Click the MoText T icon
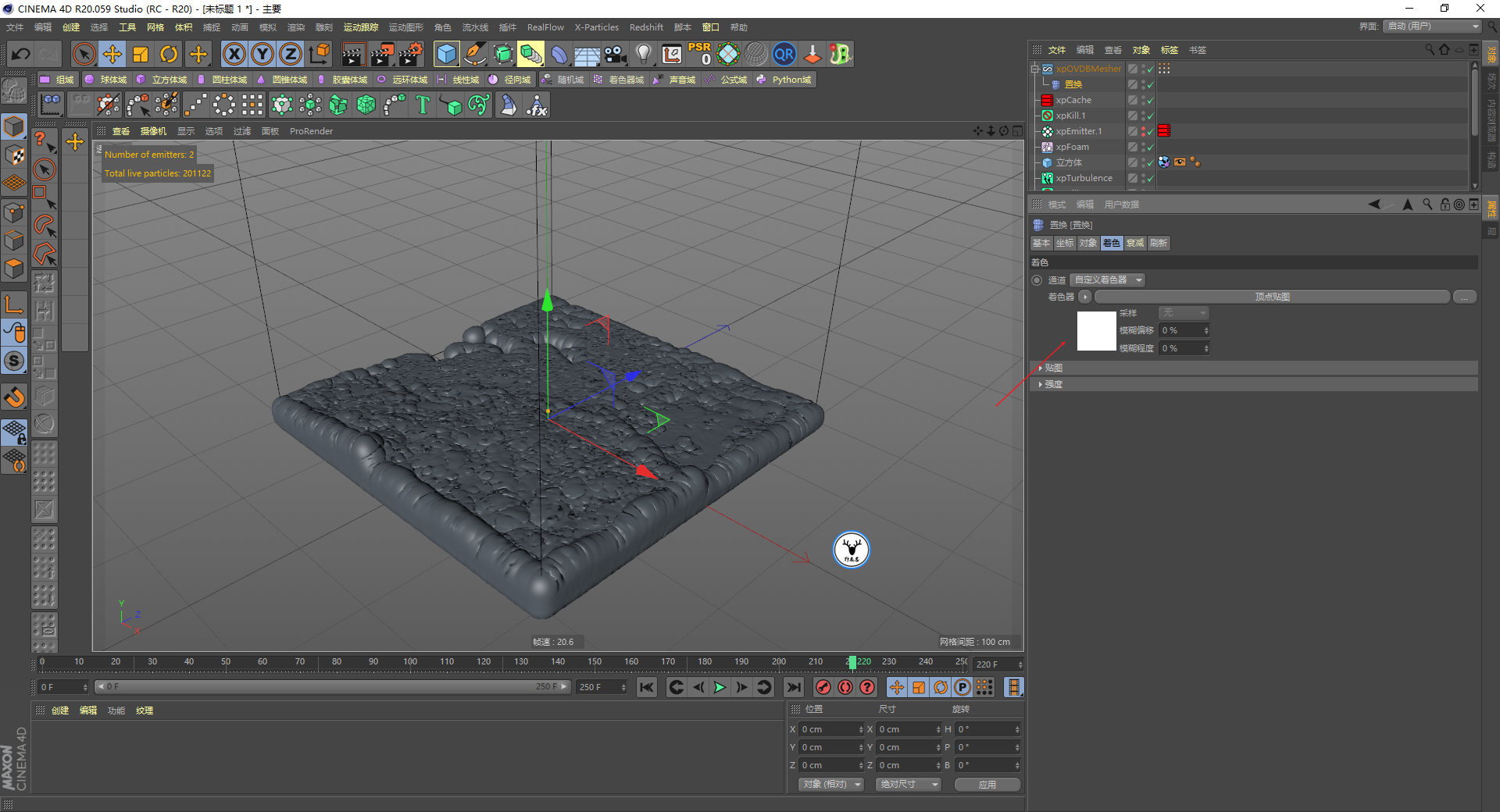The width and height of the screenshot is (1500, 812). pyautogui.click(x=423, y=105)
